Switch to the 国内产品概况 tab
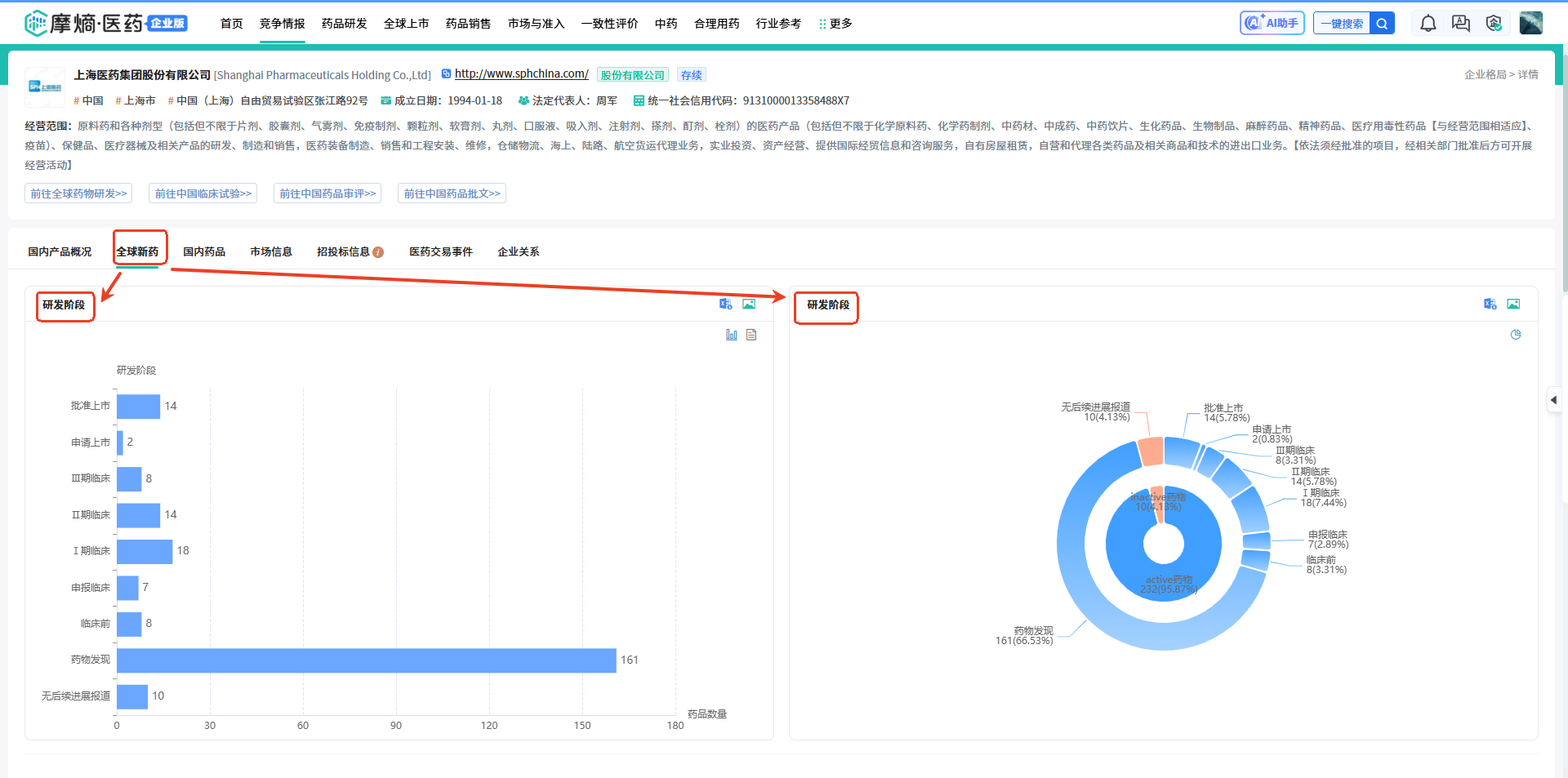 60,251
